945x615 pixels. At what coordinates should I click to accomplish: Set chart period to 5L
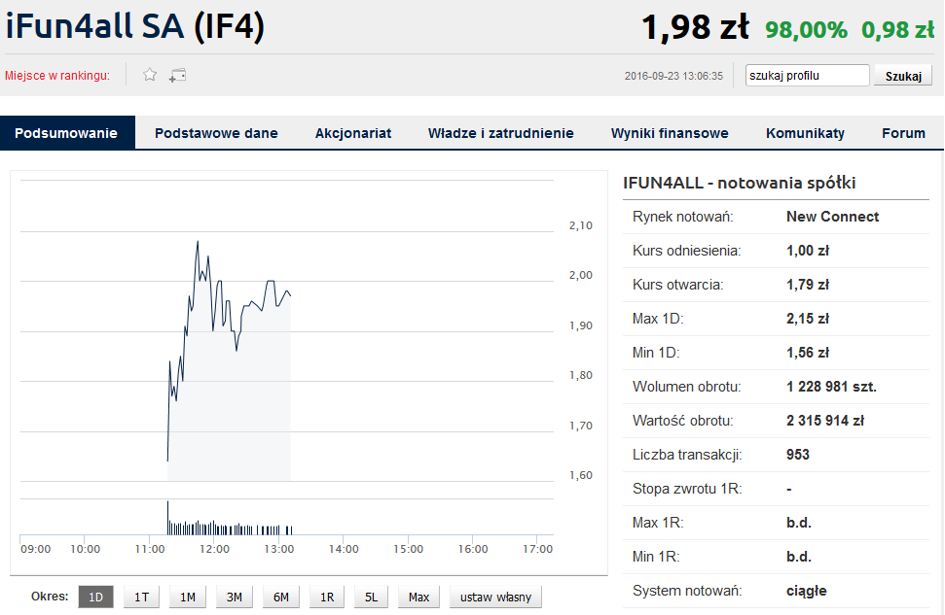tap(372, 597)
